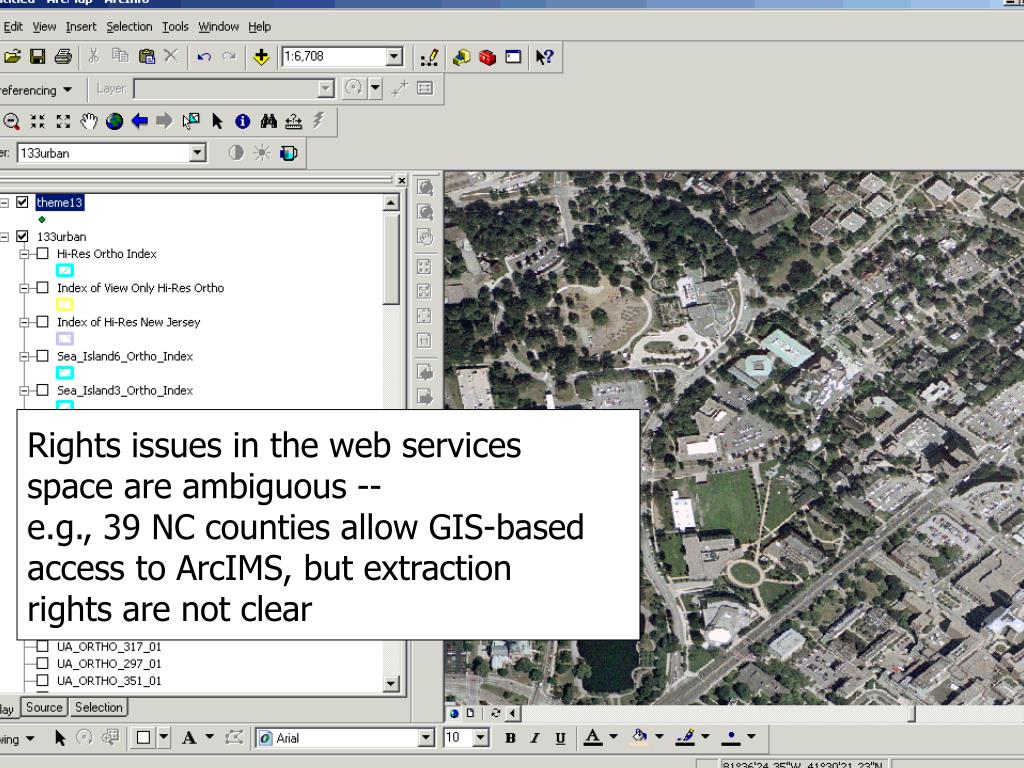Adjust layer brightness sun icon
Viewport: 1024px width, 768px height.
point(262,153)
